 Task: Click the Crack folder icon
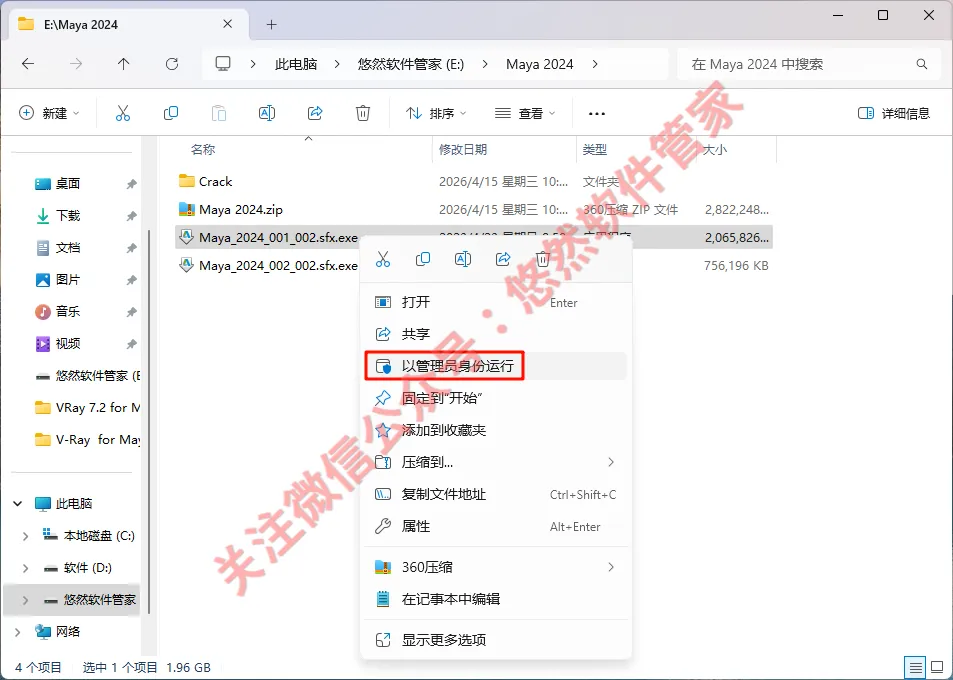coord(186,181)
